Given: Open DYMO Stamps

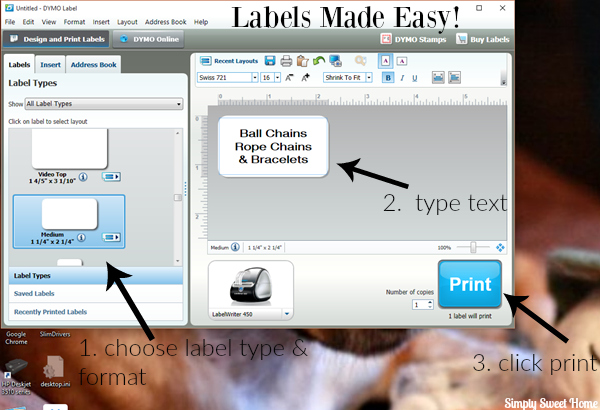Looking at the screenshot, I should click(413, 39).
